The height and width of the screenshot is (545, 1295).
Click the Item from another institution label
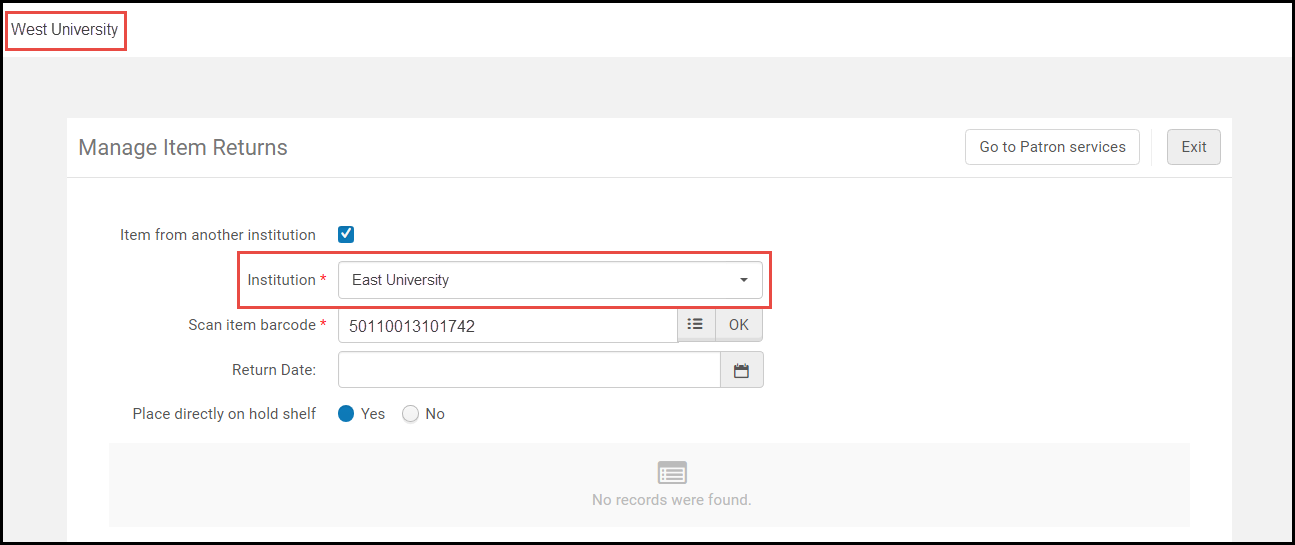pyautogui.click(x=218, y=235)
